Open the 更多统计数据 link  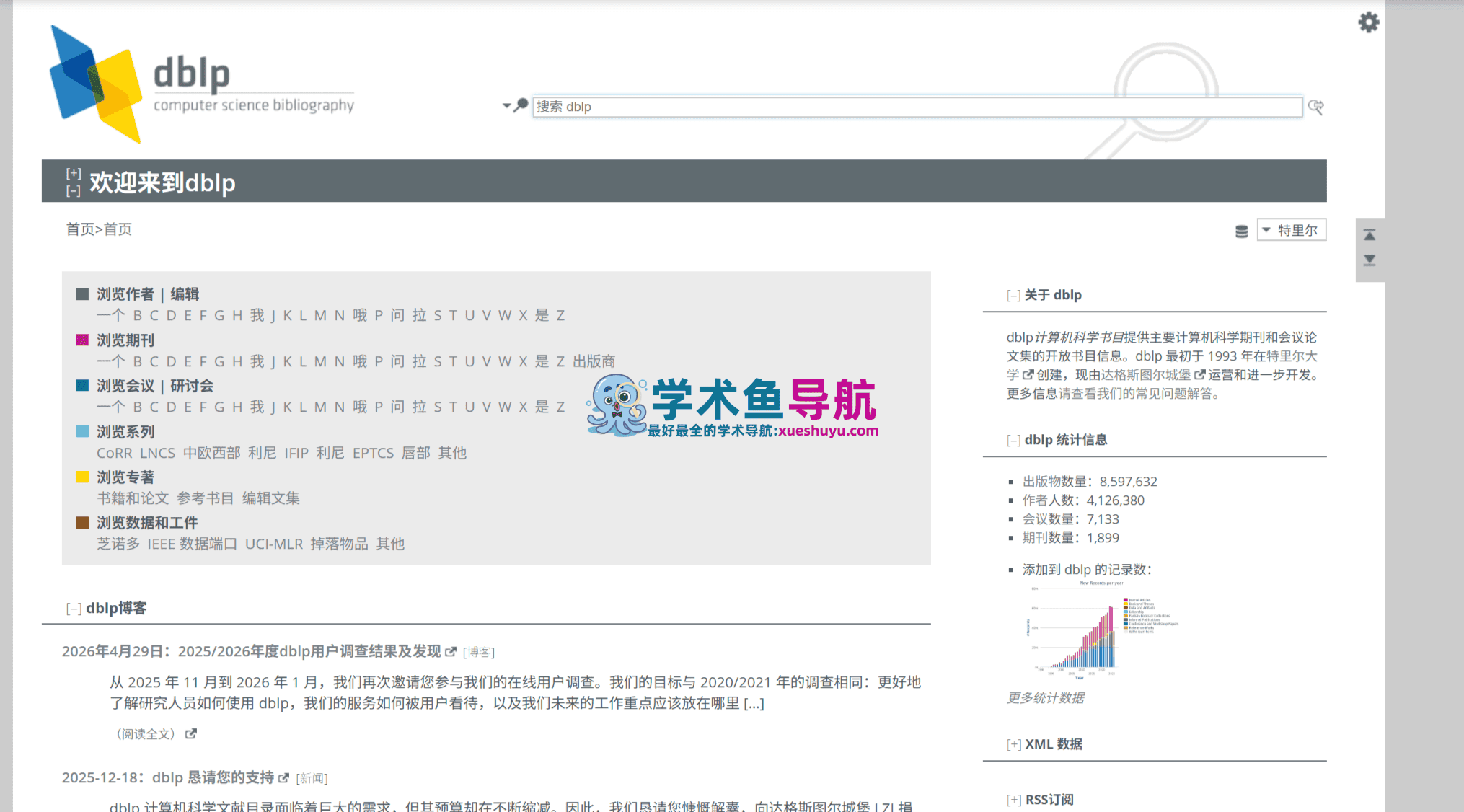tap(1046, 698)
